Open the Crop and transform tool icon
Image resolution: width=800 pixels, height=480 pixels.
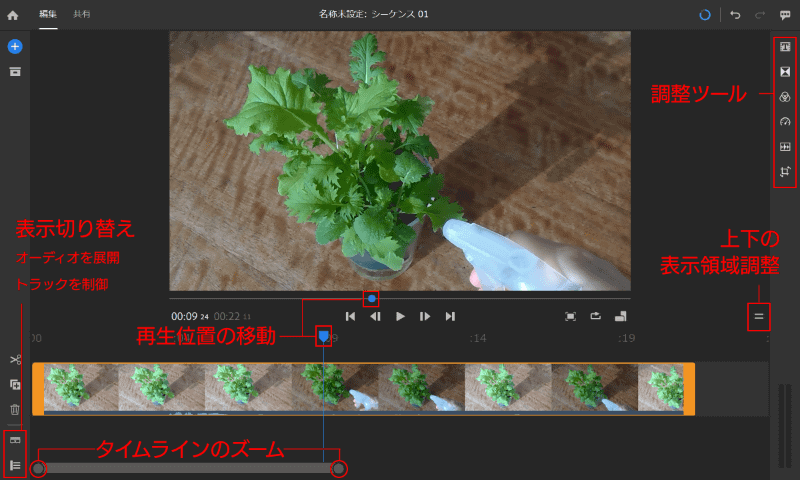pos(785,171)
